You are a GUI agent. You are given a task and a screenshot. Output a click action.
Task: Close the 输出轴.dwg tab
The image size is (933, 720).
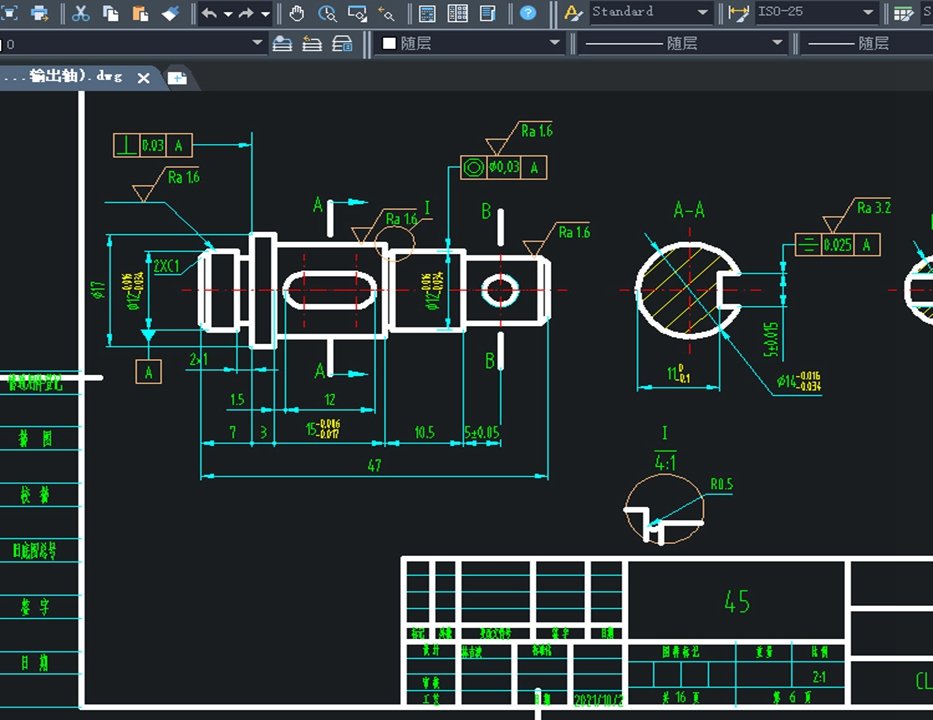[143, 78]
